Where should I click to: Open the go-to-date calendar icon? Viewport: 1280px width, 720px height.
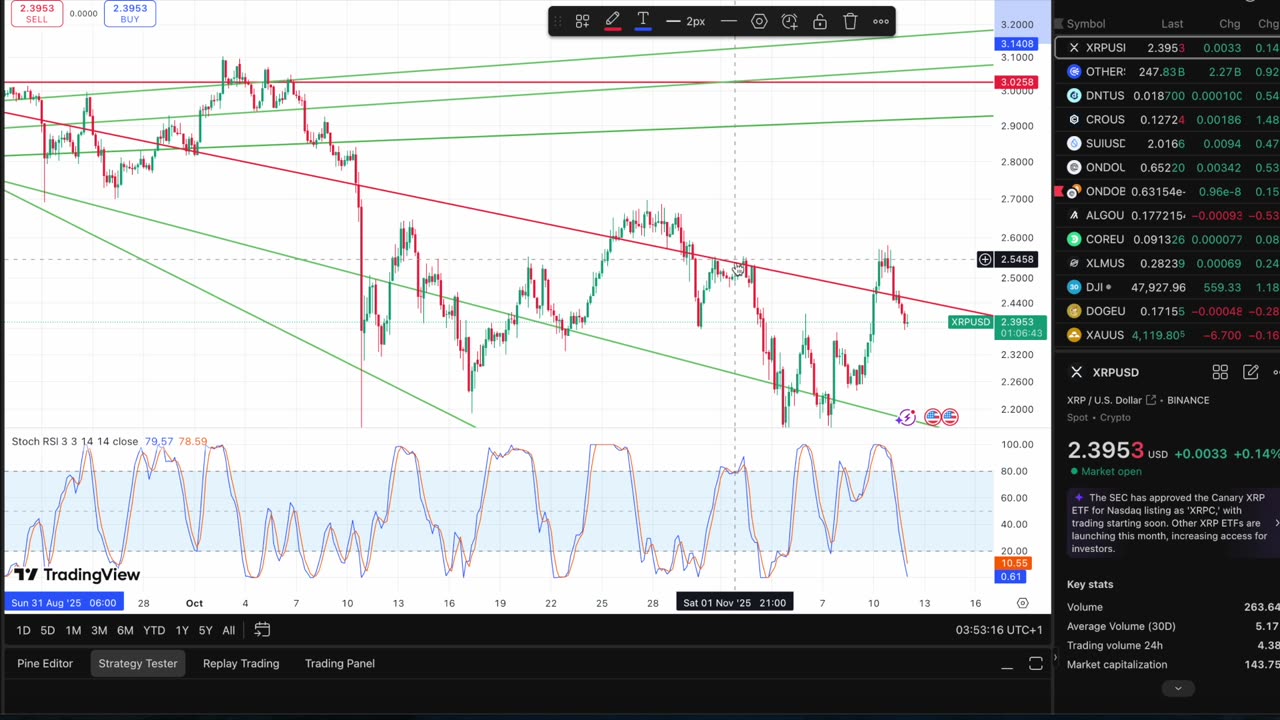click(x=262, y=630)
